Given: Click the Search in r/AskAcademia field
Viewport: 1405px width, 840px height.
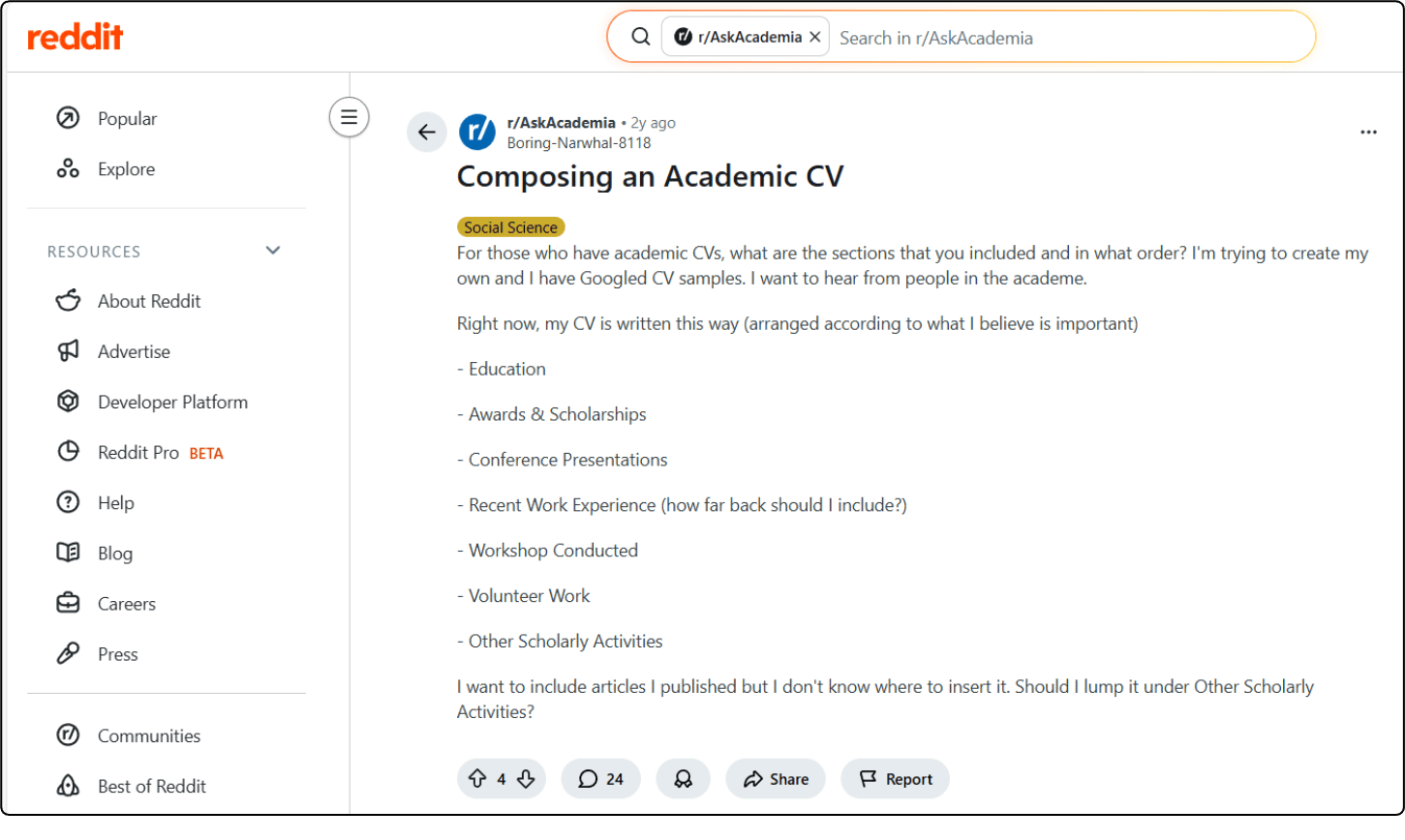Looking at the screenshot, I should 1065,38.
